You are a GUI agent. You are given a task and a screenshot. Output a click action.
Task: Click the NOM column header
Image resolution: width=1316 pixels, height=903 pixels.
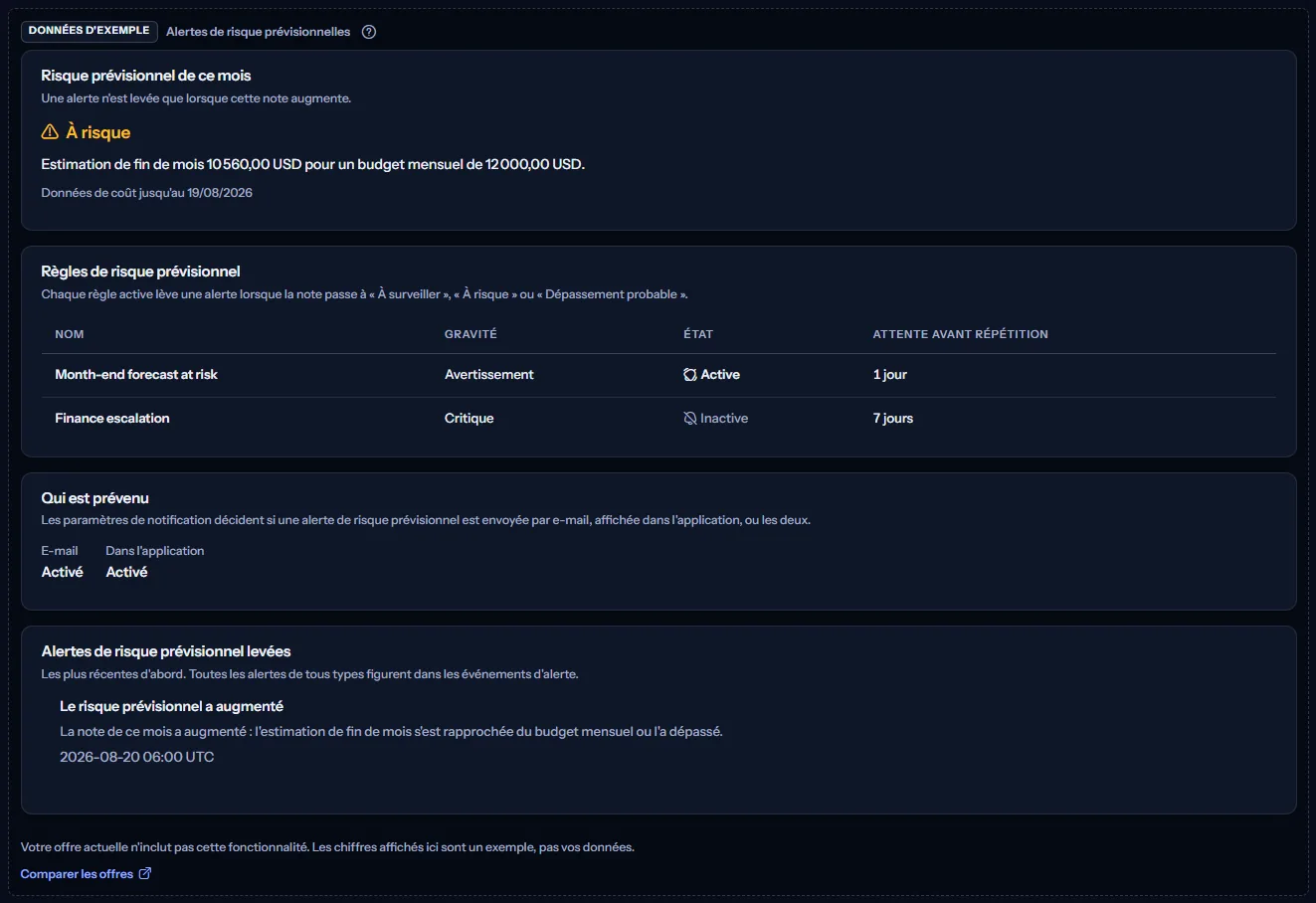point(70,334)
